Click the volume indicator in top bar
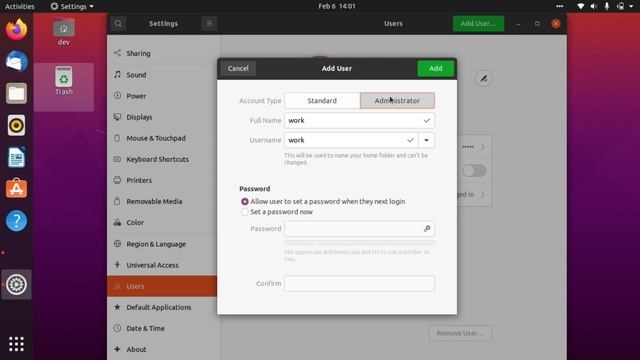This screenshot has width=640, height=360. click(593, 6)
